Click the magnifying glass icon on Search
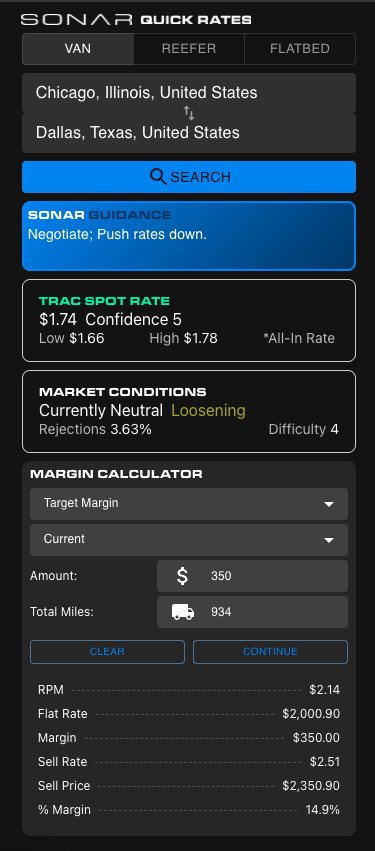This screenshot has width=375, height=851. pos(158,177)
